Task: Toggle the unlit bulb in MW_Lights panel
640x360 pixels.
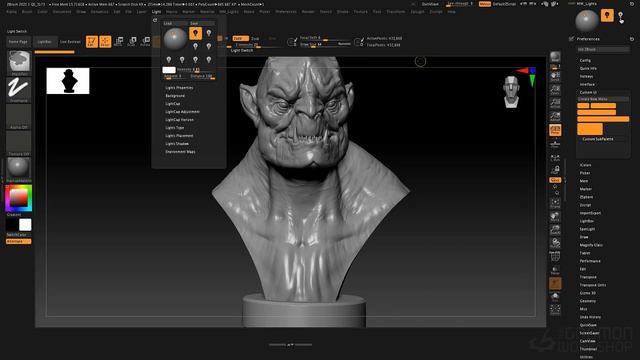Action: pos(620,16)
